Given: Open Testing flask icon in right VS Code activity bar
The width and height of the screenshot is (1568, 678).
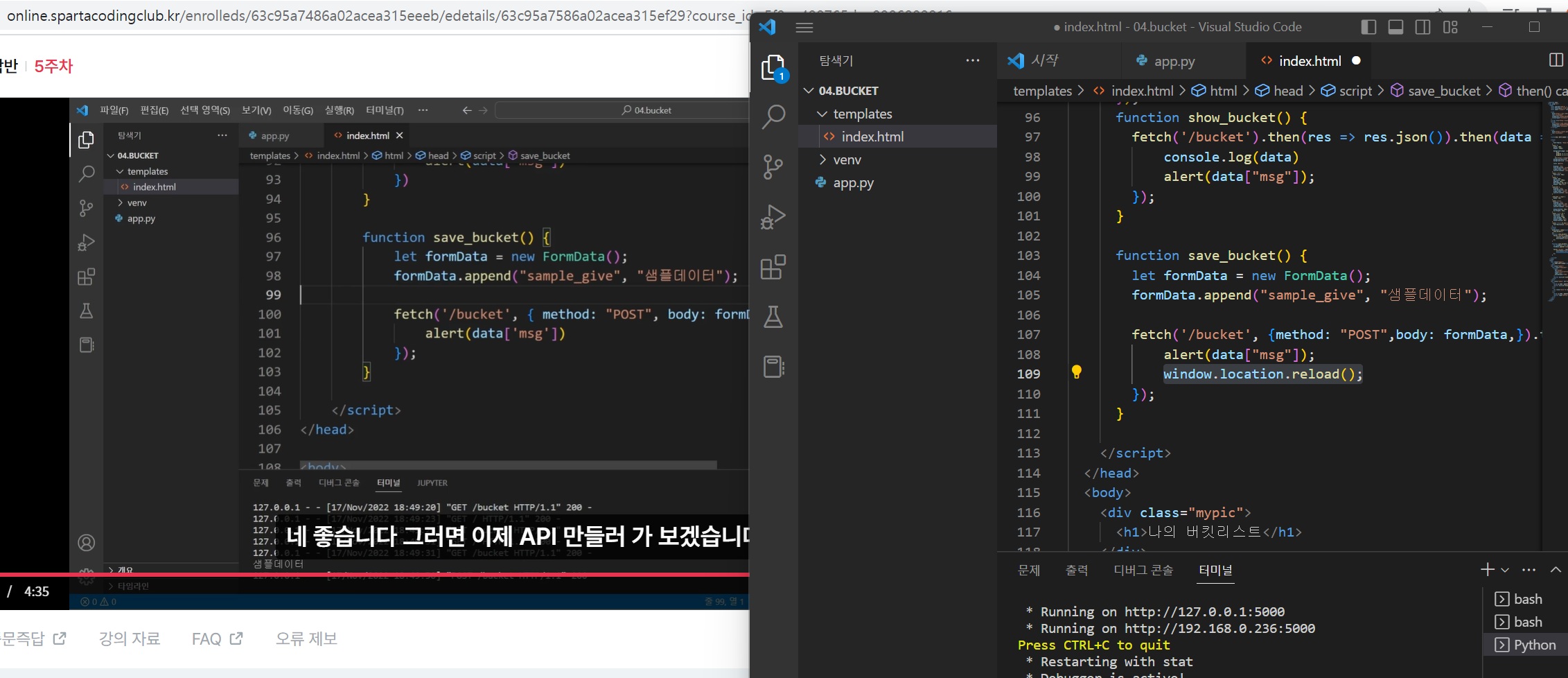Looking at the screenshot, I should point(773,317).
